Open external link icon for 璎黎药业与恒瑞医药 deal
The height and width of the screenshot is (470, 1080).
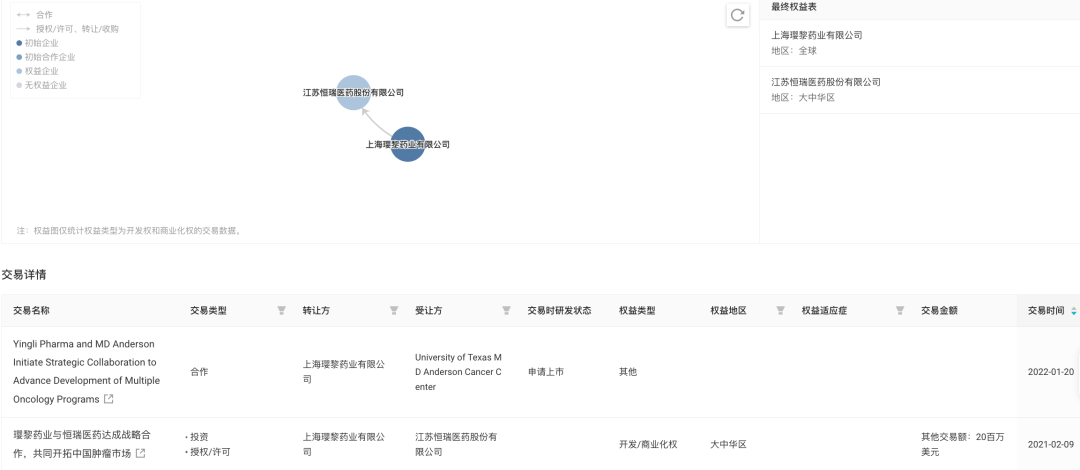click(141, 453)
